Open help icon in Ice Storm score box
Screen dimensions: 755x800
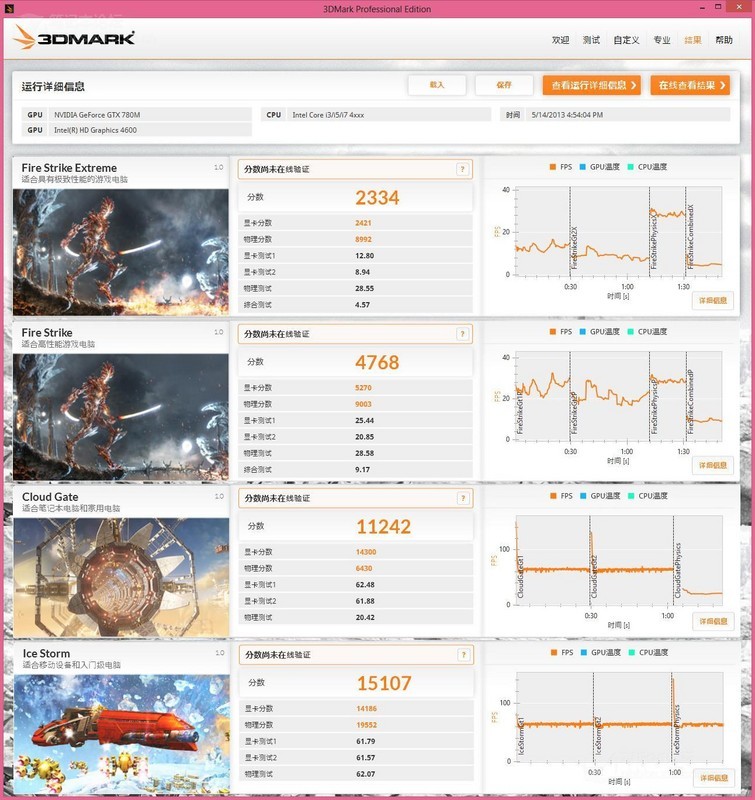[x=463, y=655]
